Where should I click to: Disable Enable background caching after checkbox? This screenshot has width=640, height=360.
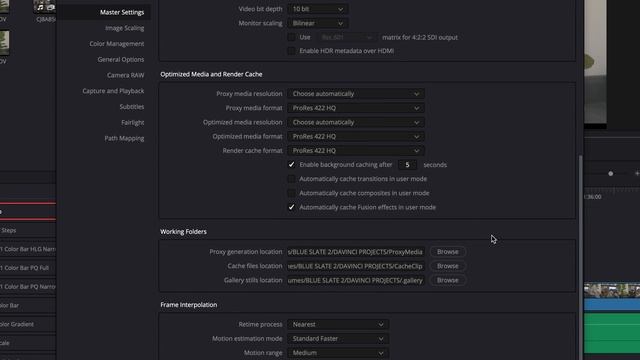(291, 165)
